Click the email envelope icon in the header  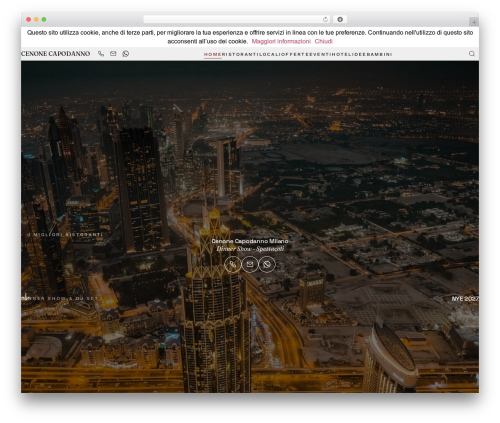[113, 54]
